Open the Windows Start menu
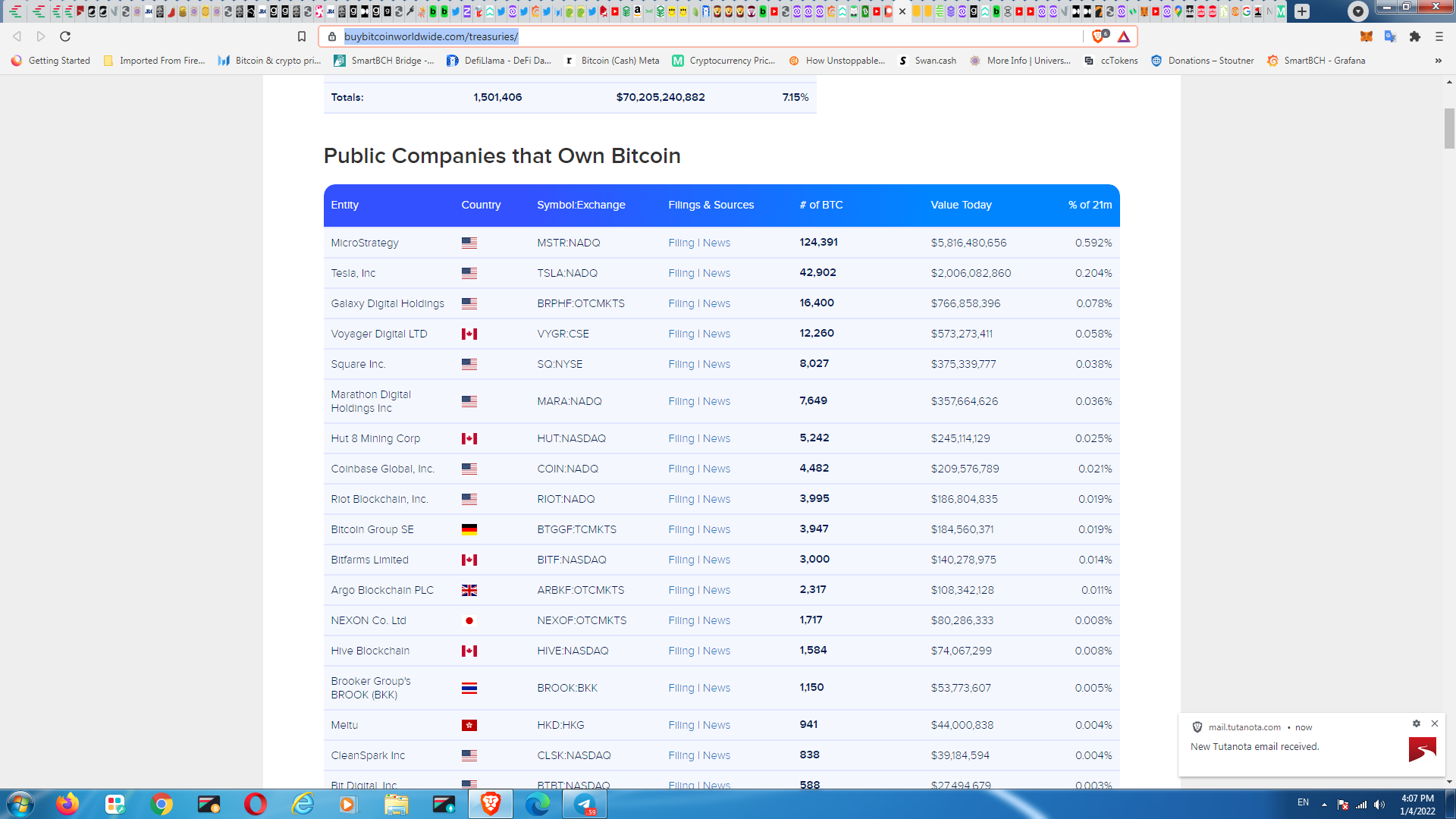The image size is (1456, 819). click(20, 804)
